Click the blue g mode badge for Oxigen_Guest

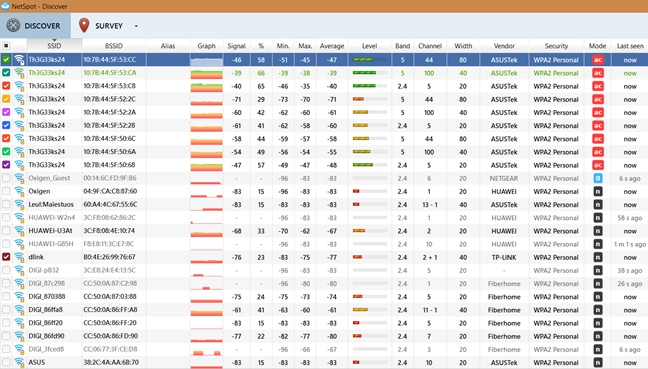point(598,179)
